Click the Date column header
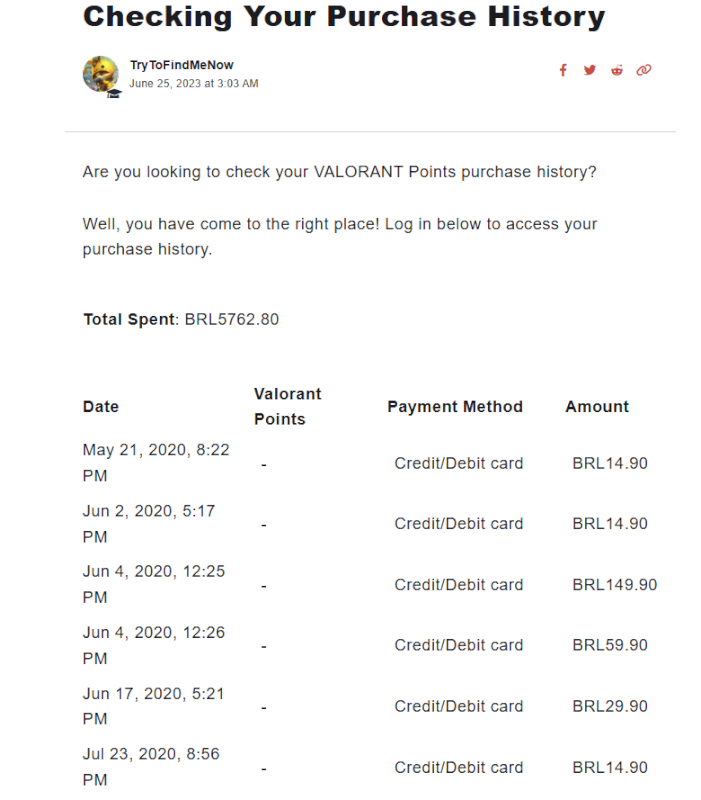701x800 pixels. coord(101,407)
